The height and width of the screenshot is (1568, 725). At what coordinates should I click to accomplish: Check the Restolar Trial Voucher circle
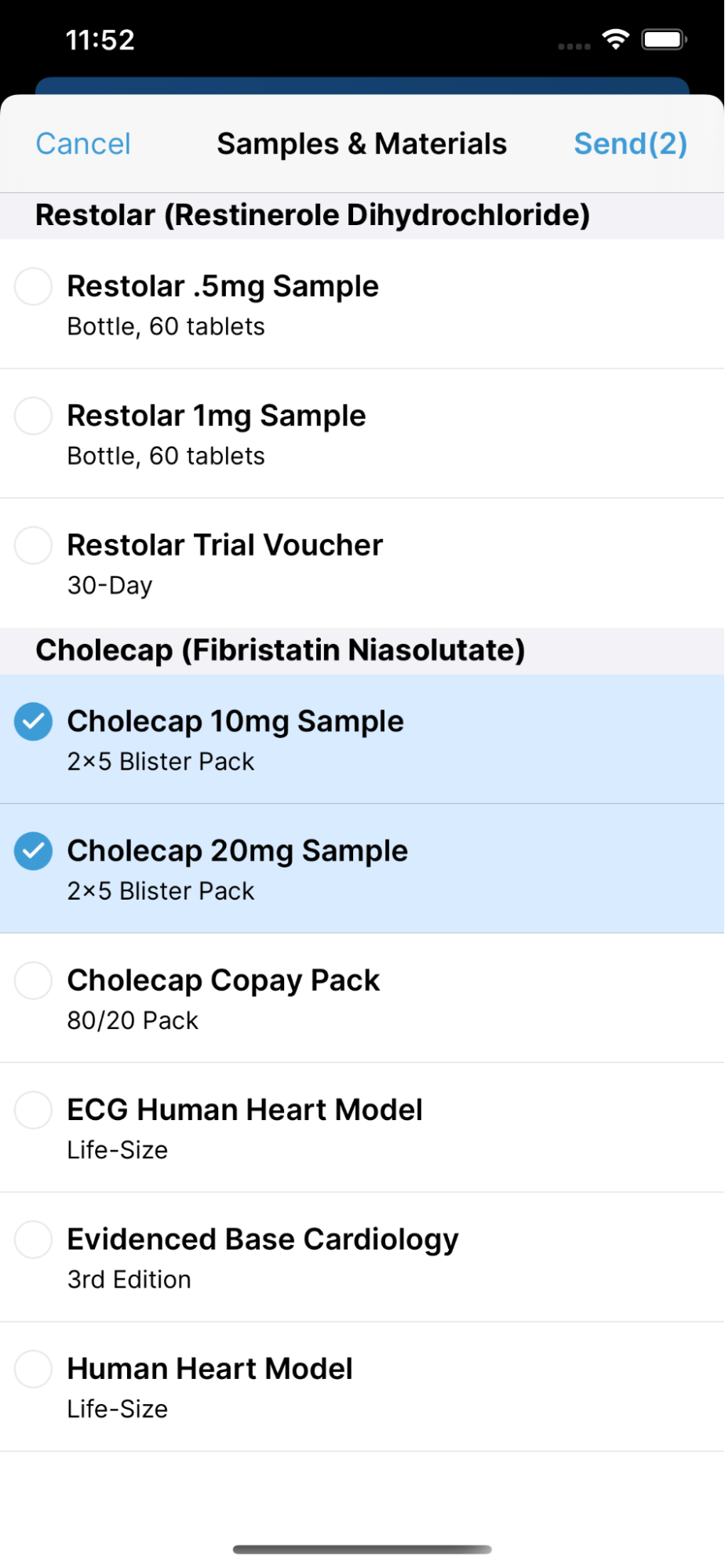(x=34, y=545)
